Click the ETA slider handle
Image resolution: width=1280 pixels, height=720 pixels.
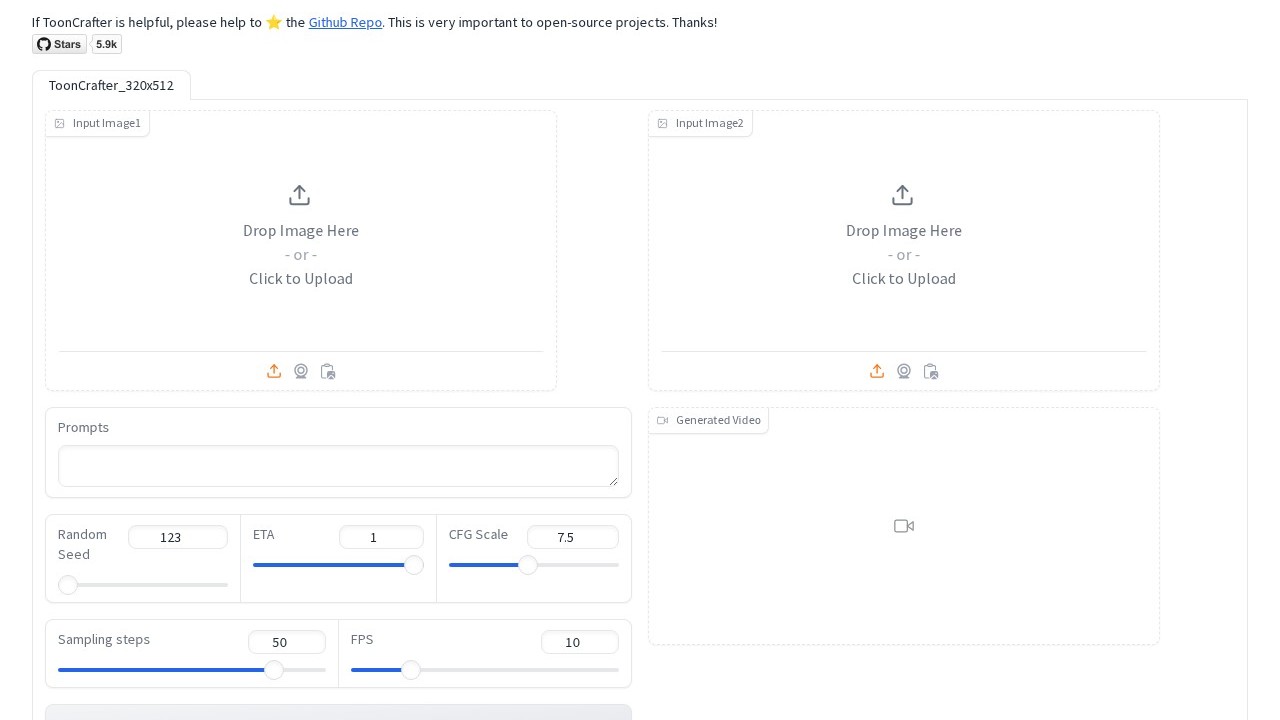[x=414, y=565]
